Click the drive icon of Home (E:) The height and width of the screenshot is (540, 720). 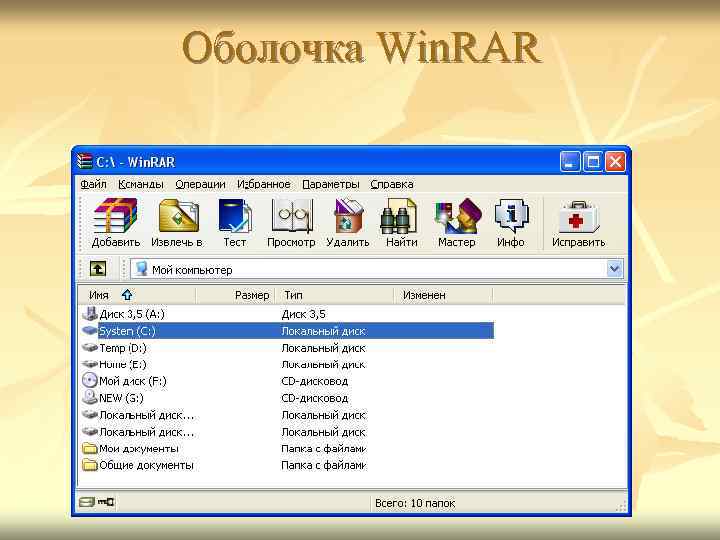click(x=90, y=364)
